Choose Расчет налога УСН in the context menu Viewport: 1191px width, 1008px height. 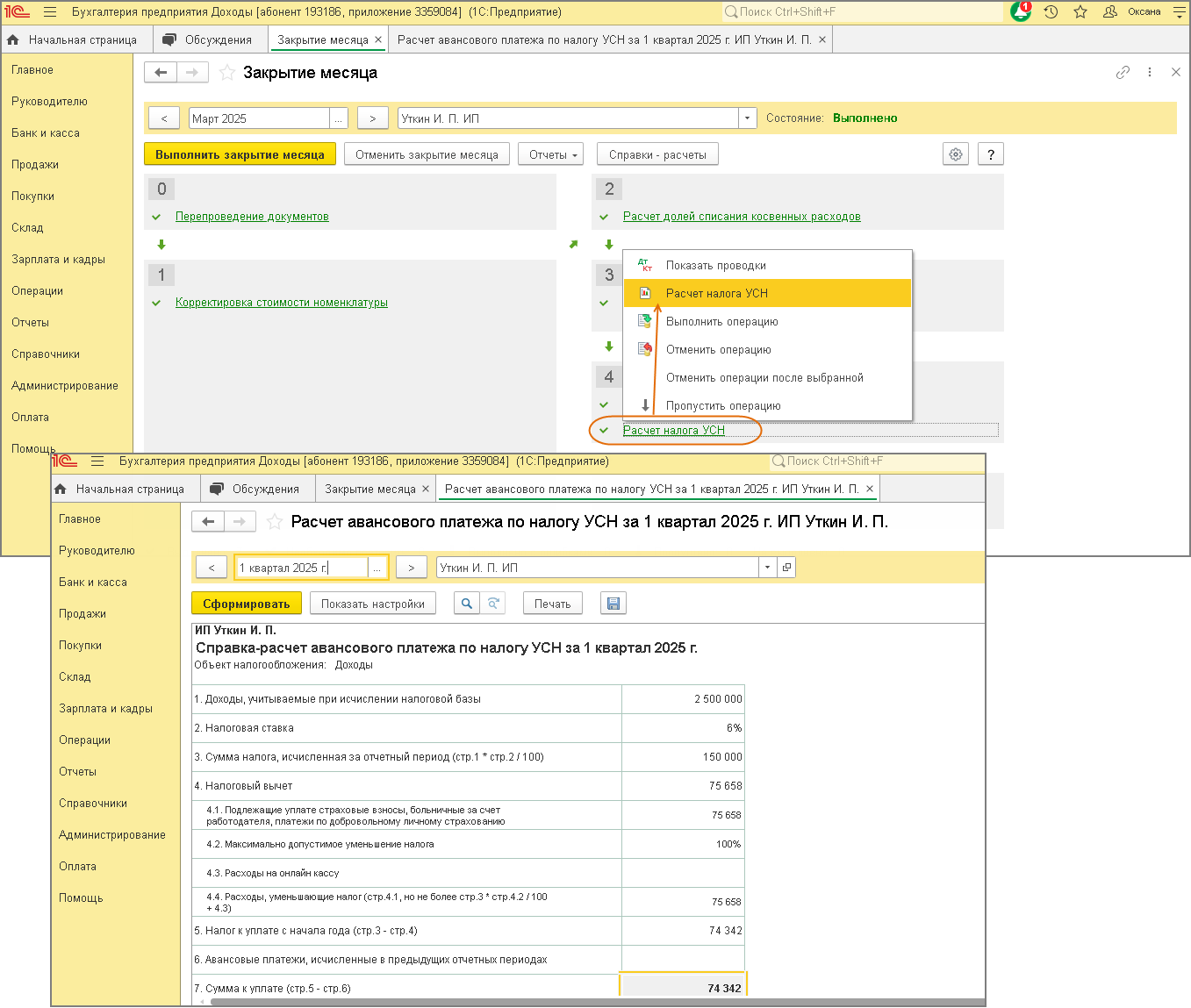[x=767, y=293]
